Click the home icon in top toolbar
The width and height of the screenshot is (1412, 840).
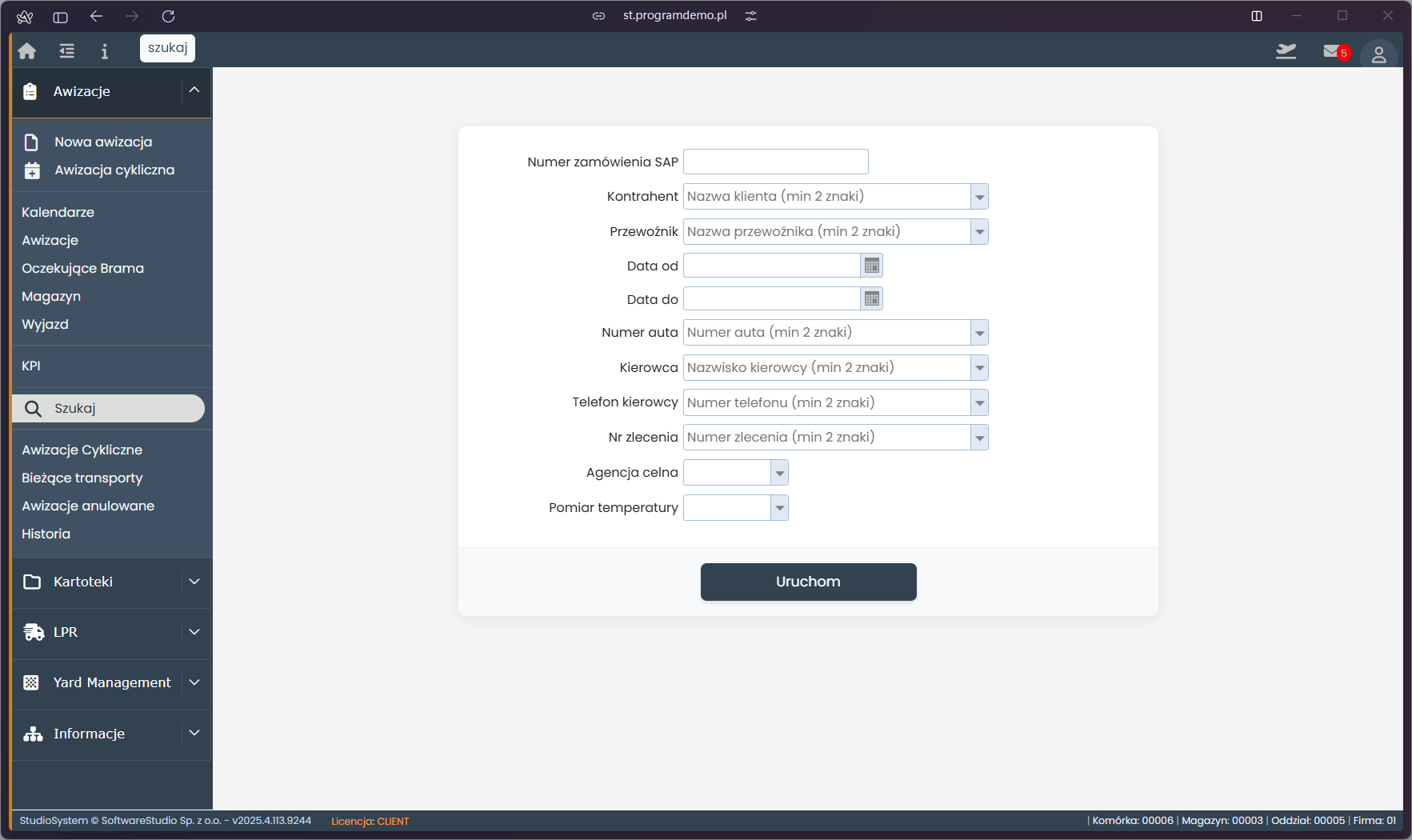27,51
